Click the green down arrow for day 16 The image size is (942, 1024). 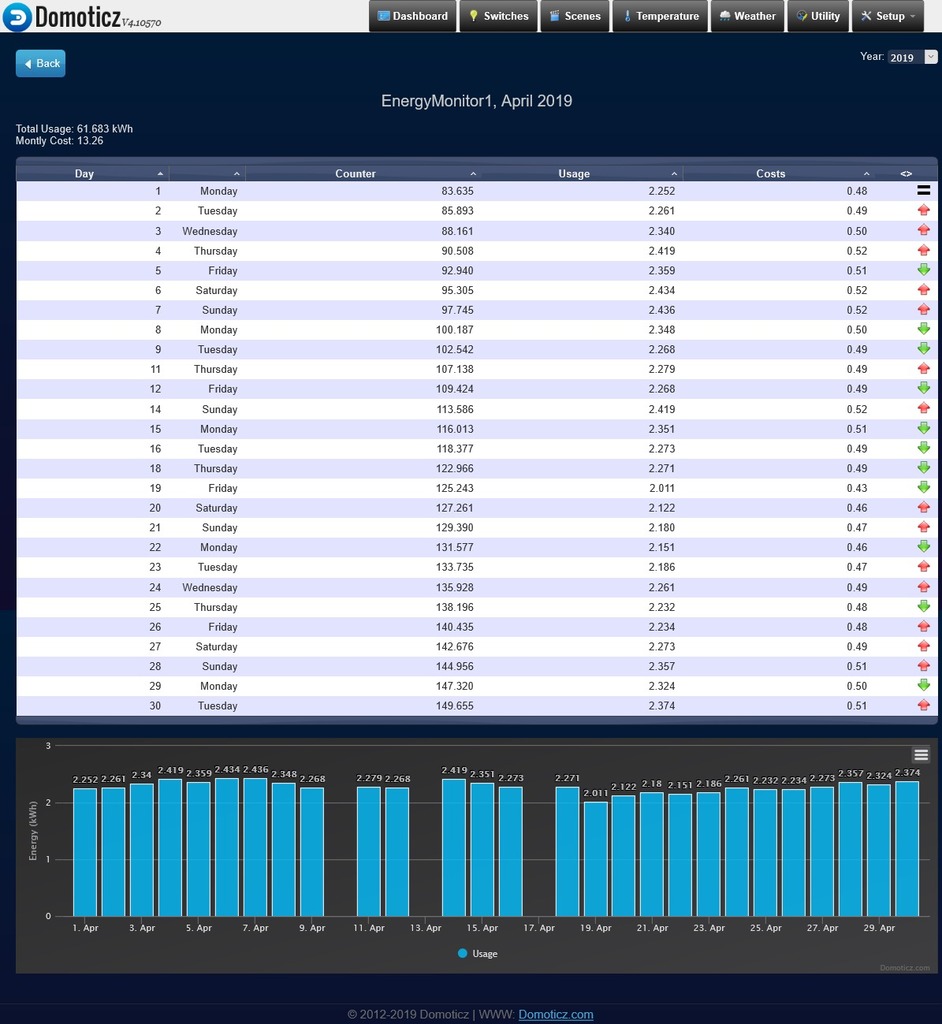[x=923, y=448]
